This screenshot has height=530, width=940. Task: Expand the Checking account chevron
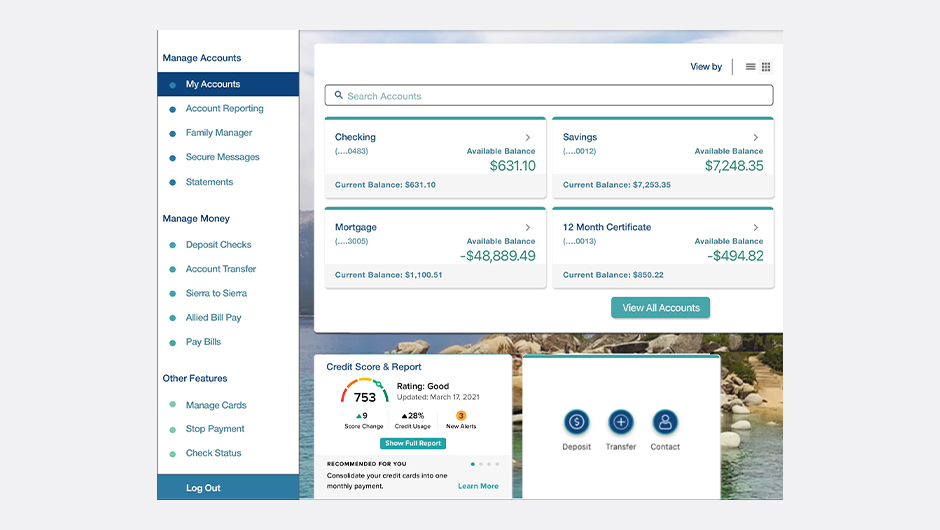click(x=528, y=137)
